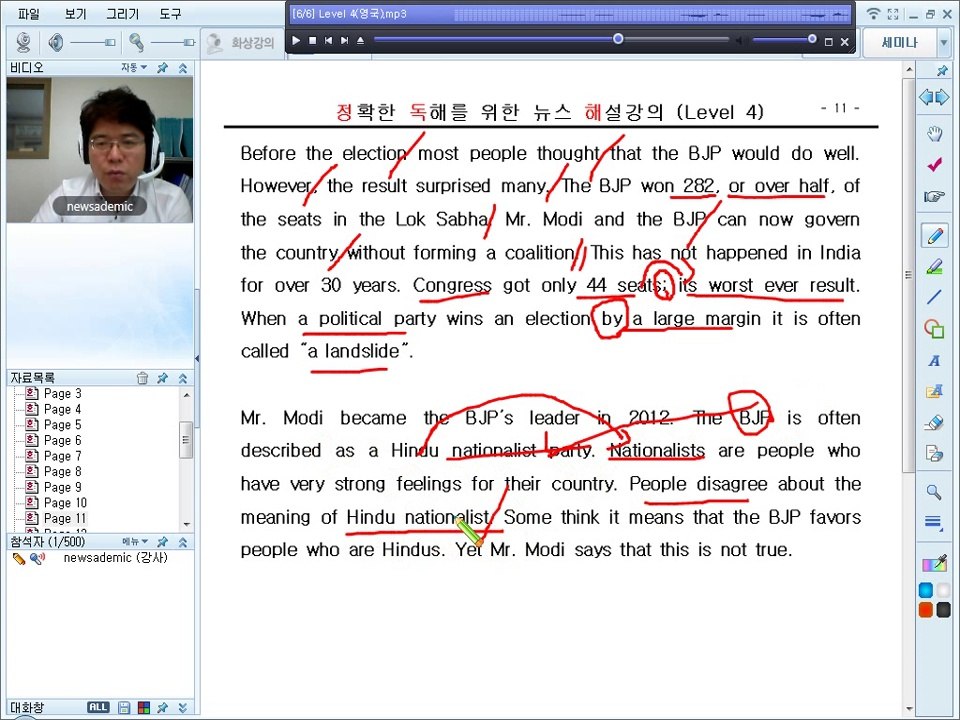Pin the 자료목록 panel
Image resolution: width=960 pixels, height=720 pixels.
162,378
